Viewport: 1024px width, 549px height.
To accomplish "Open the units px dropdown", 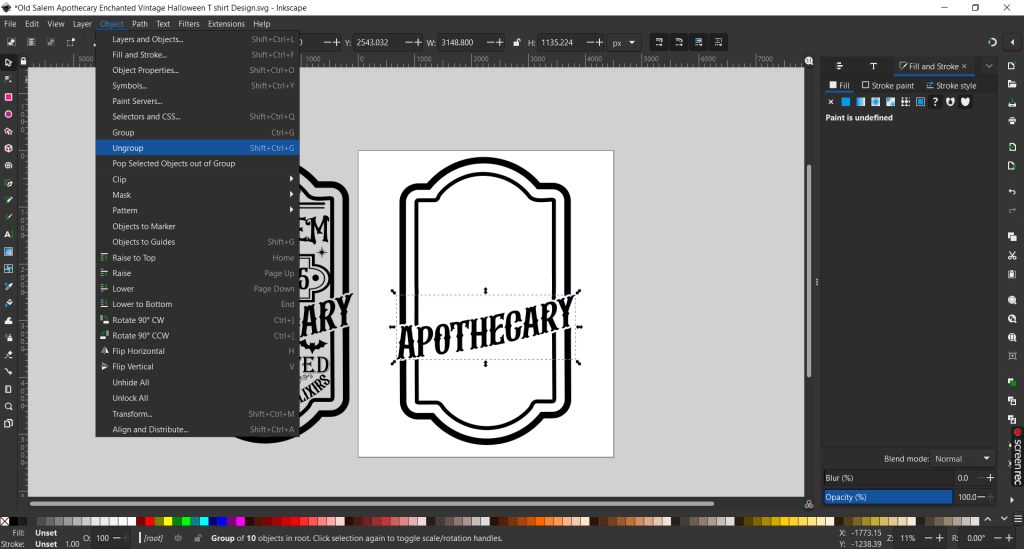I will tap(623, 43).
